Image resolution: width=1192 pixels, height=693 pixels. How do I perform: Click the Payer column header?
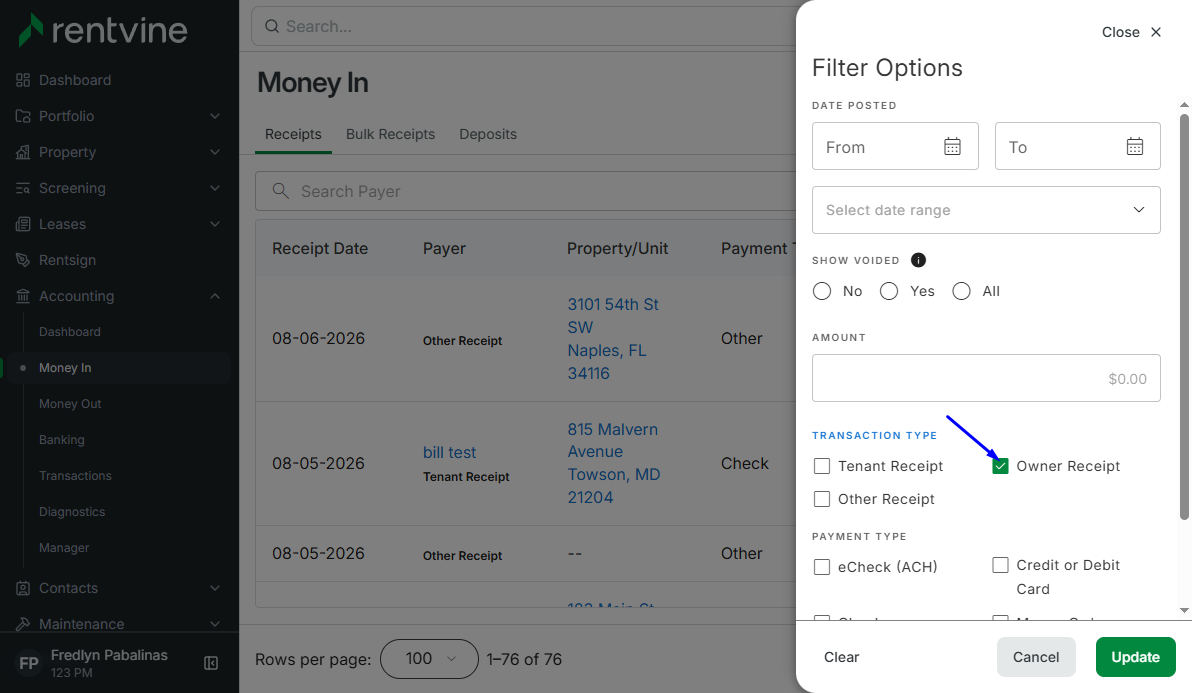pos(445,248)
